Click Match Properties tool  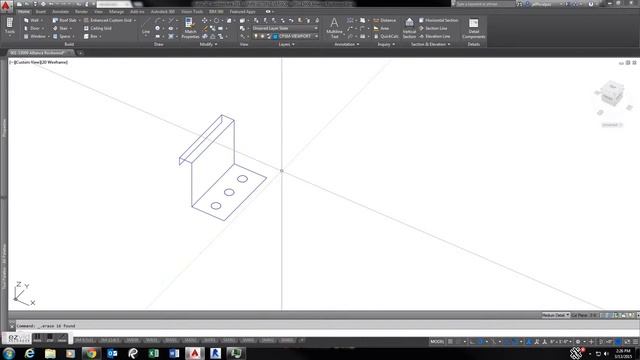(x=190, y=28)
